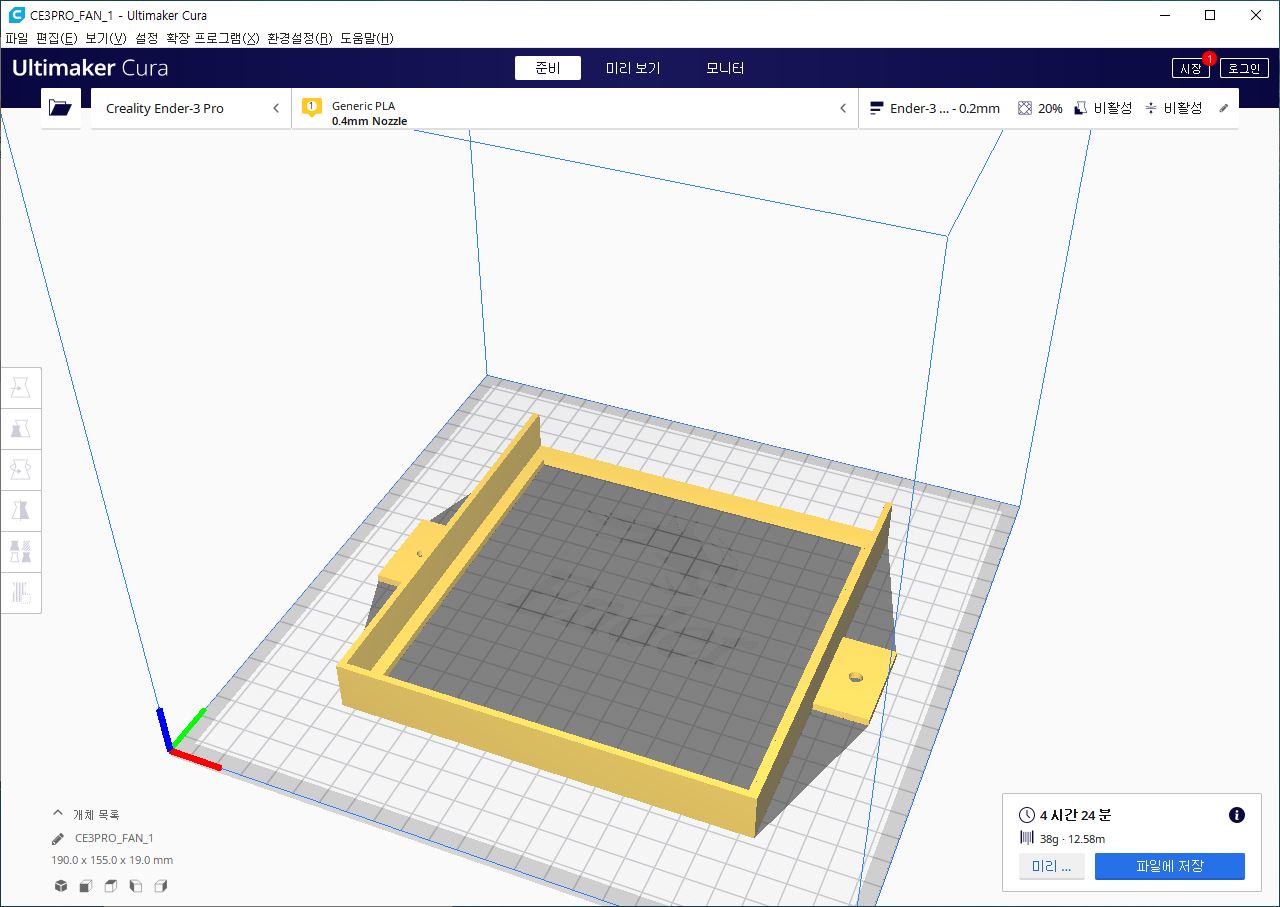Click the Generic PLA extruder badge icon
Screen dimensions: 1280x907
pyautogui.click(x=311, y=107)
